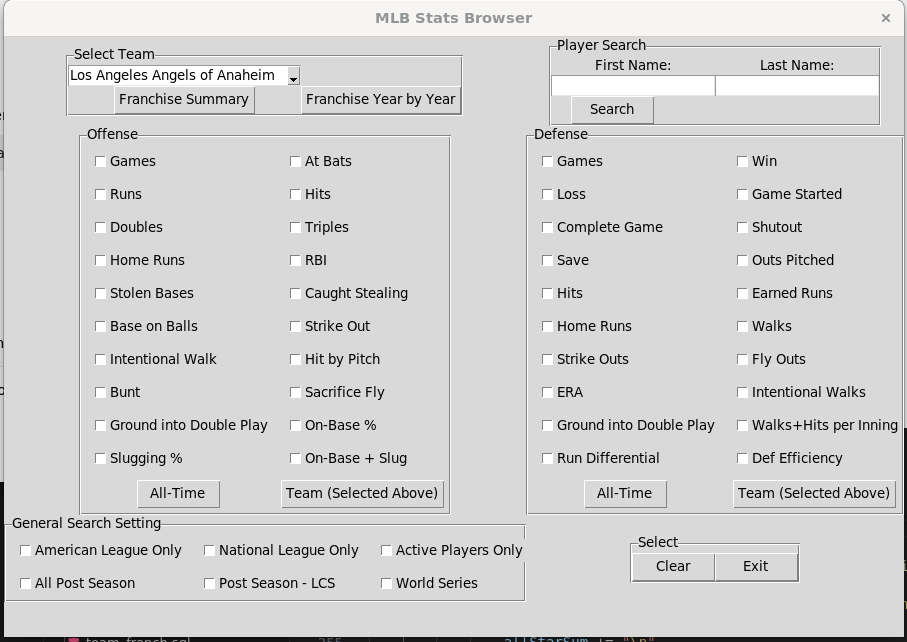
Task: Tick the Stolen Bases checkbox
Action: click(x=100, y=293)
